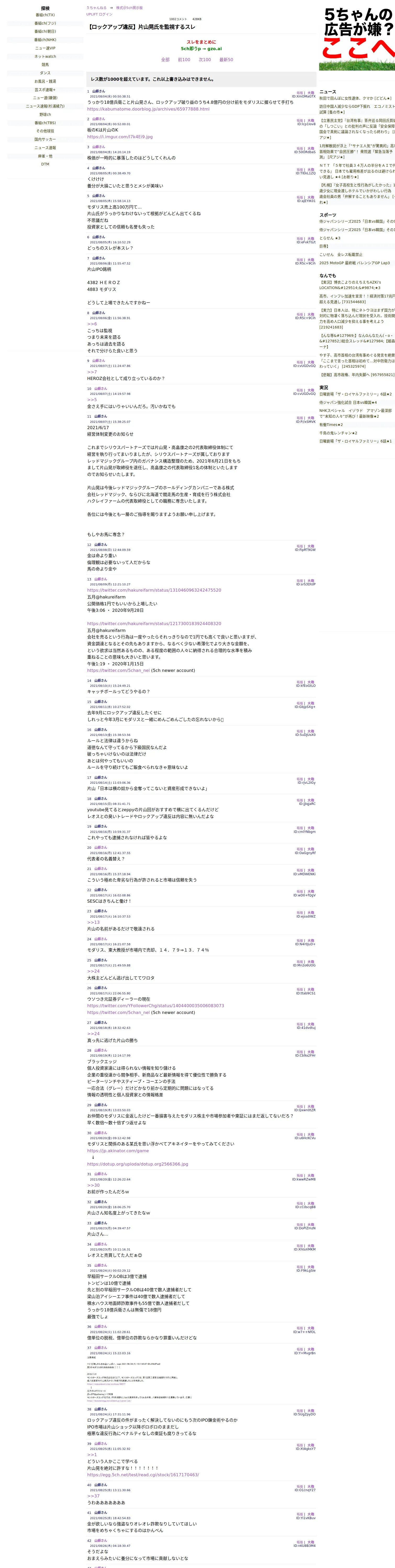Open 番組ch(朝日) in the sidebar
The width and height of the screenshot is (395, 1568).
45,32
